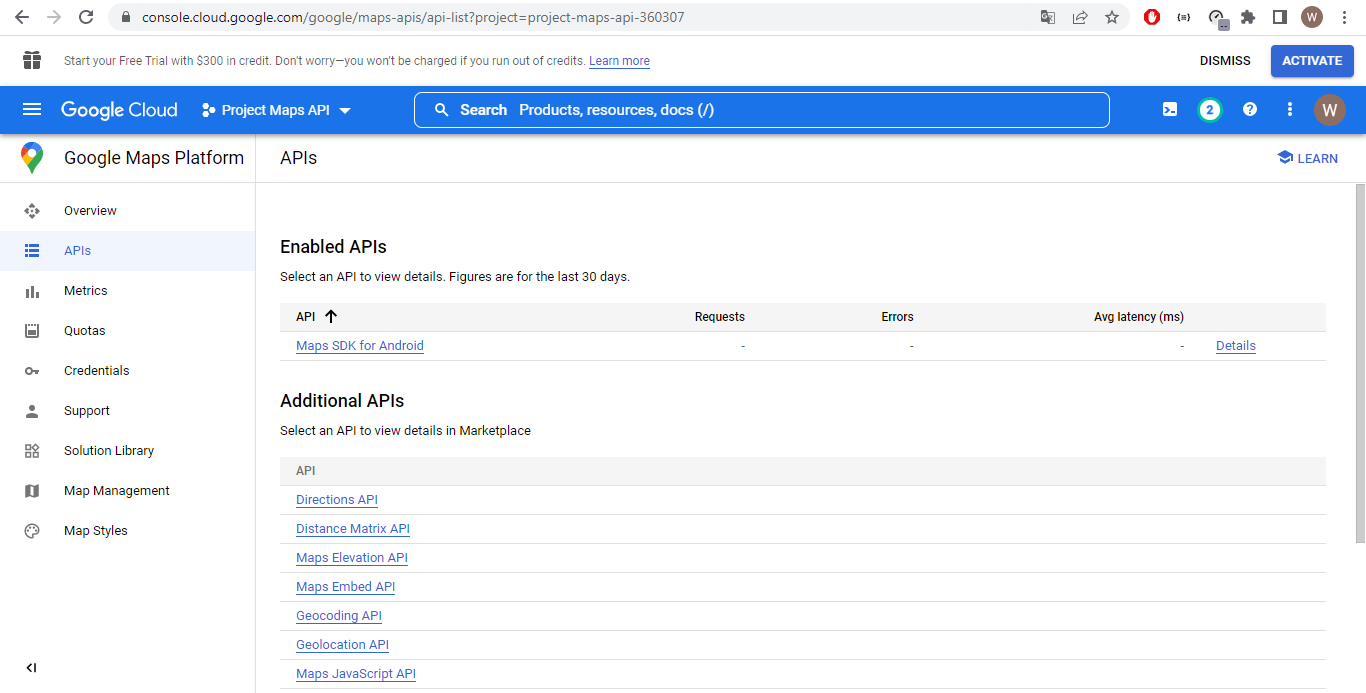Open the Geolocation API link
The image size is (1366, 693).
tap(343, 645)
